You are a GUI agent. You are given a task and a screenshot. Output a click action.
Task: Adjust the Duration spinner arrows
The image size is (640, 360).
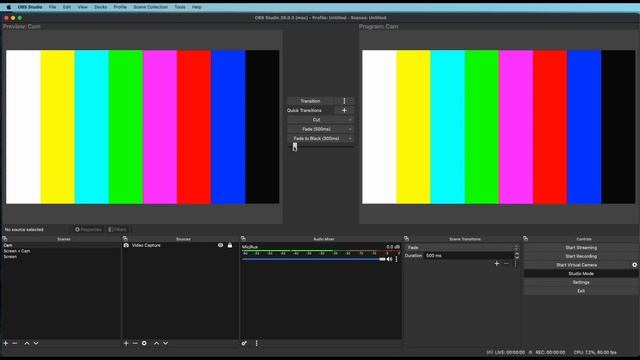(517, 256)
